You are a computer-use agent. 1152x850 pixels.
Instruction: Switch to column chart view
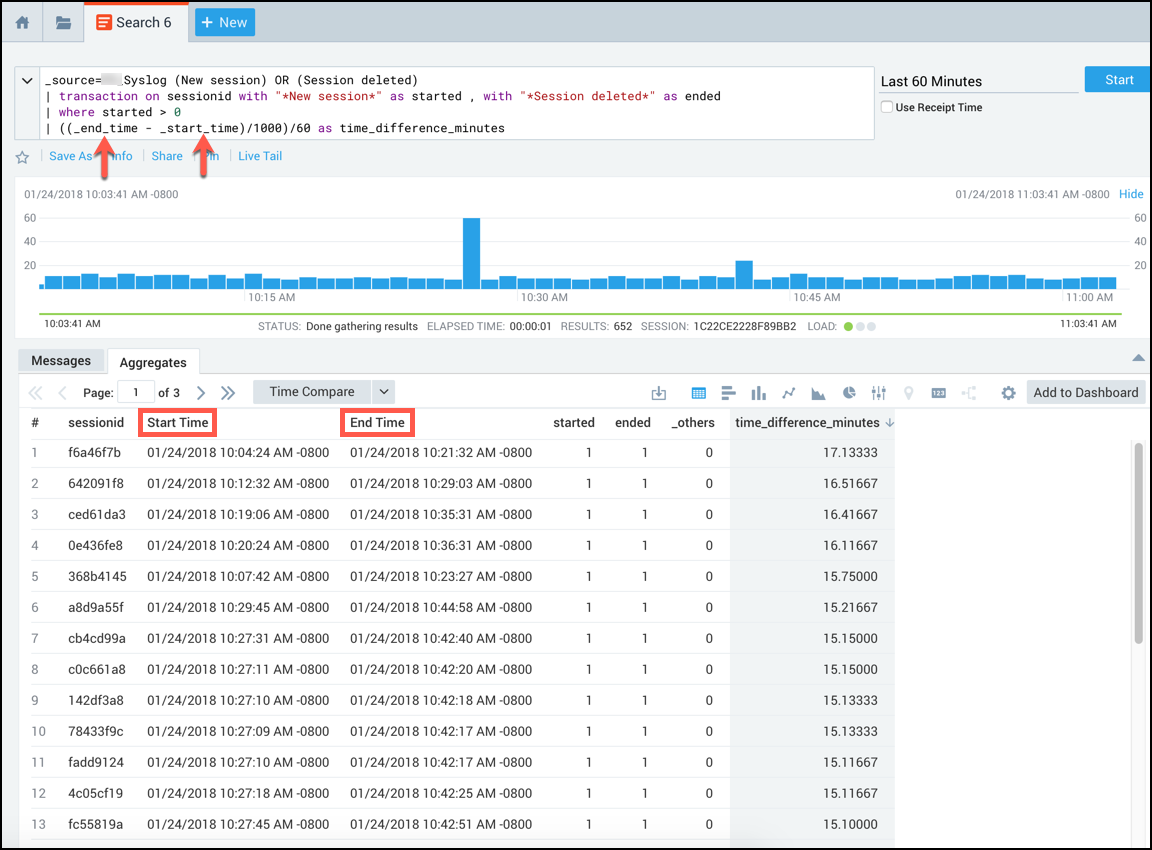pyautogui.click(x=758, y=393)
